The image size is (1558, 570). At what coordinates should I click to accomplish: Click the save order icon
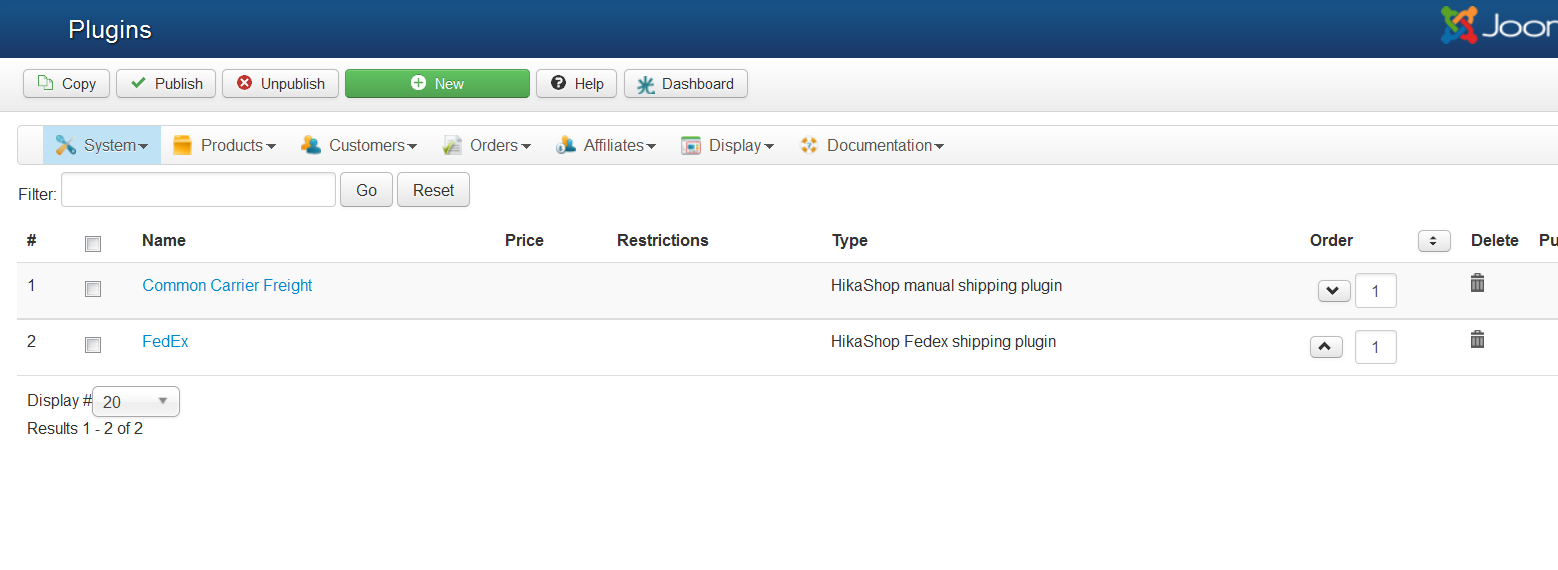1434,241
